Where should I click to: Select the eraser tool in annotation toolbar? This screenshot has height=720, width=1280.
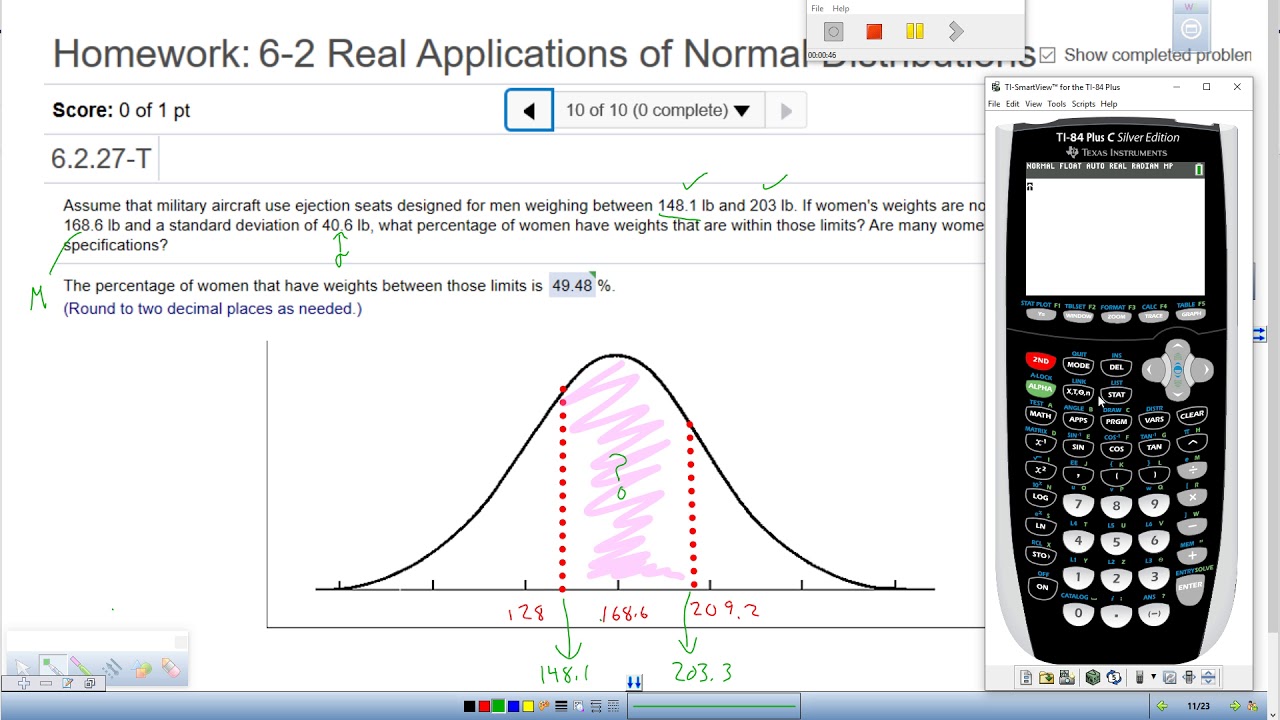pyautogui.click(x=171, y=667)
